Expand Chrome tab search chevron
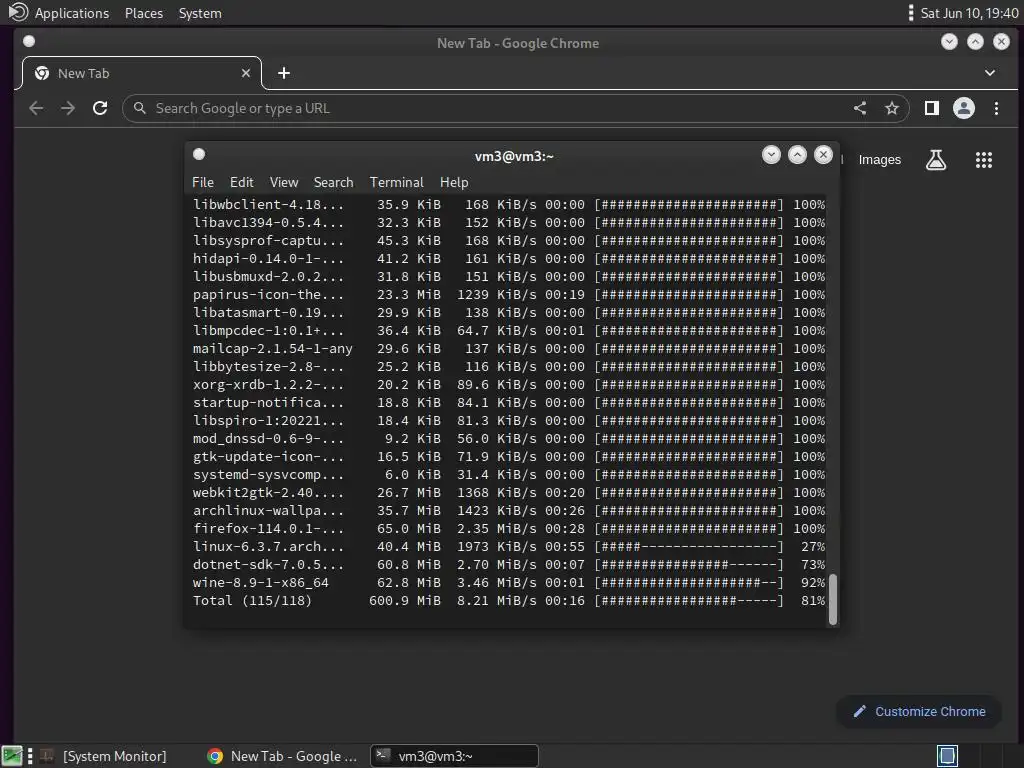 click(x=990, y=73)
